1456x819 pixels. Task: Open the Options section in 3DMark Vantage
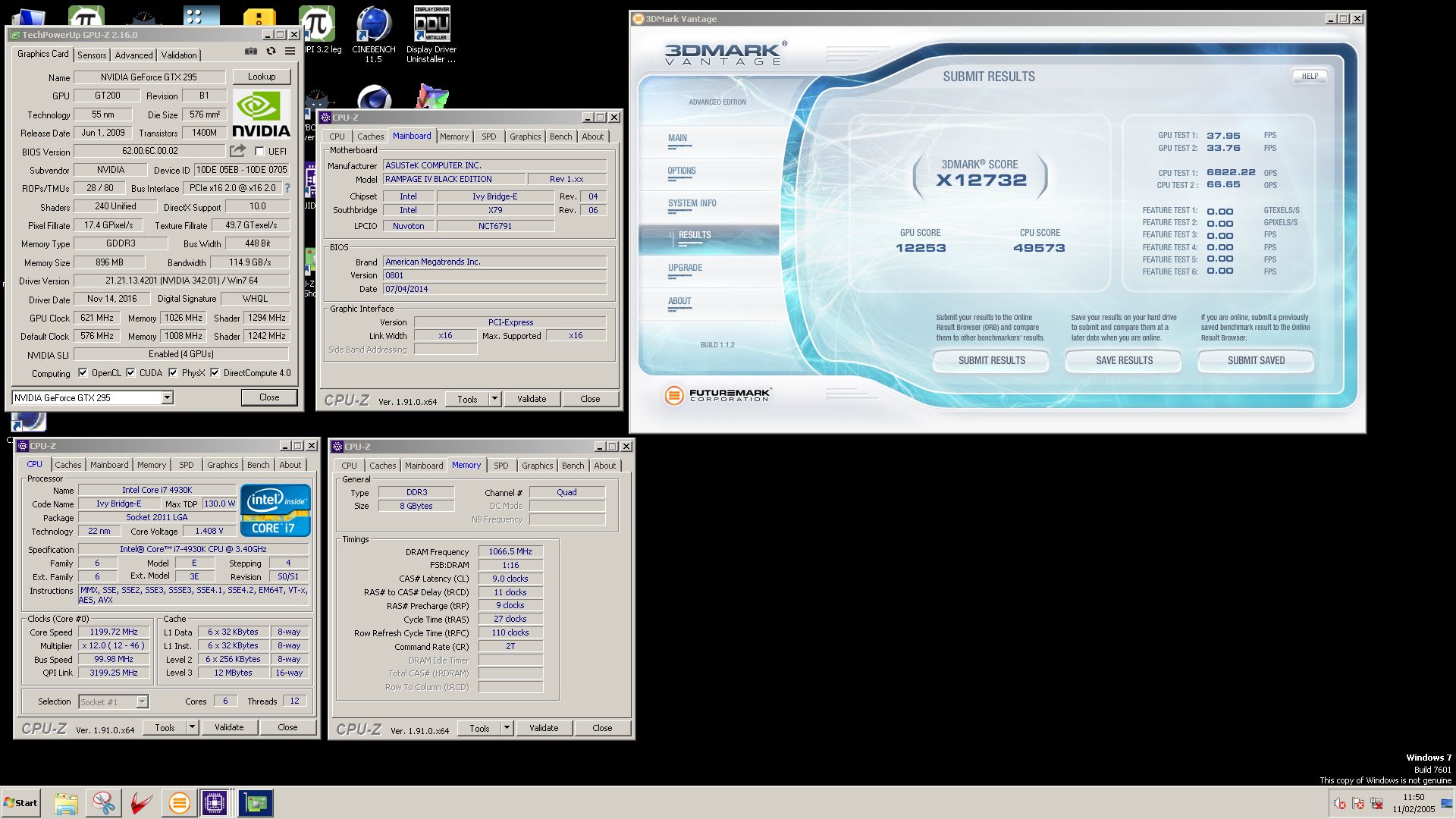point(682,171)
